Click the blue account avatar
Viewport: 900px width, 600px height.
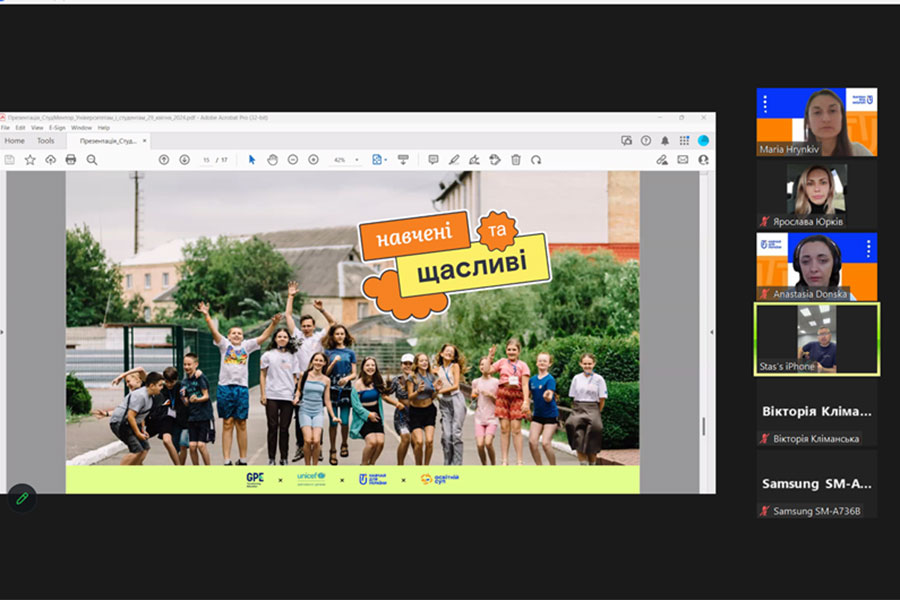pyautogui.click(x=703, y=141)
